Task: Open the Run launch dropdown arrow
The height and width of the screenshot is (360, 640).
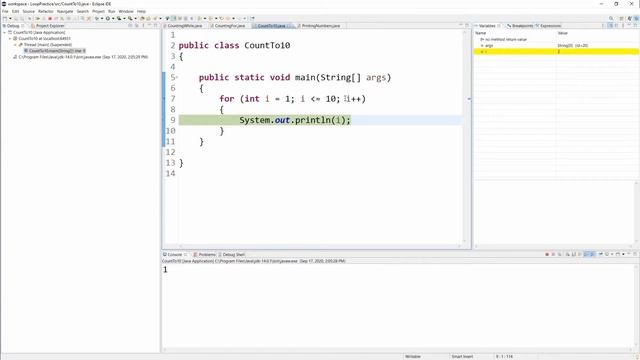Action: (x=113, y=18)
